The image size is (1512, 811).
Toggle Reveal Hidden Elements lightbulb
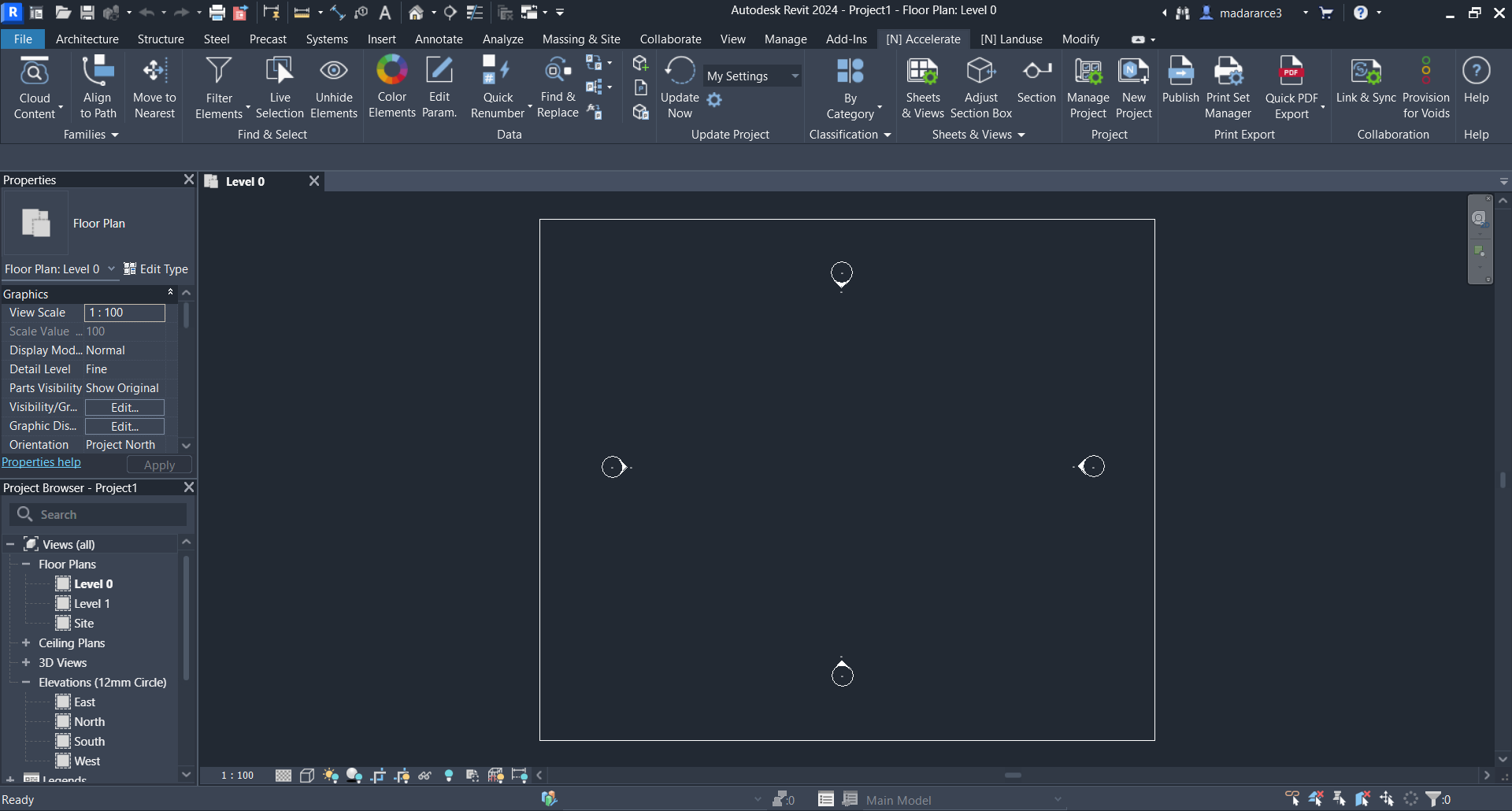point(449,776)
